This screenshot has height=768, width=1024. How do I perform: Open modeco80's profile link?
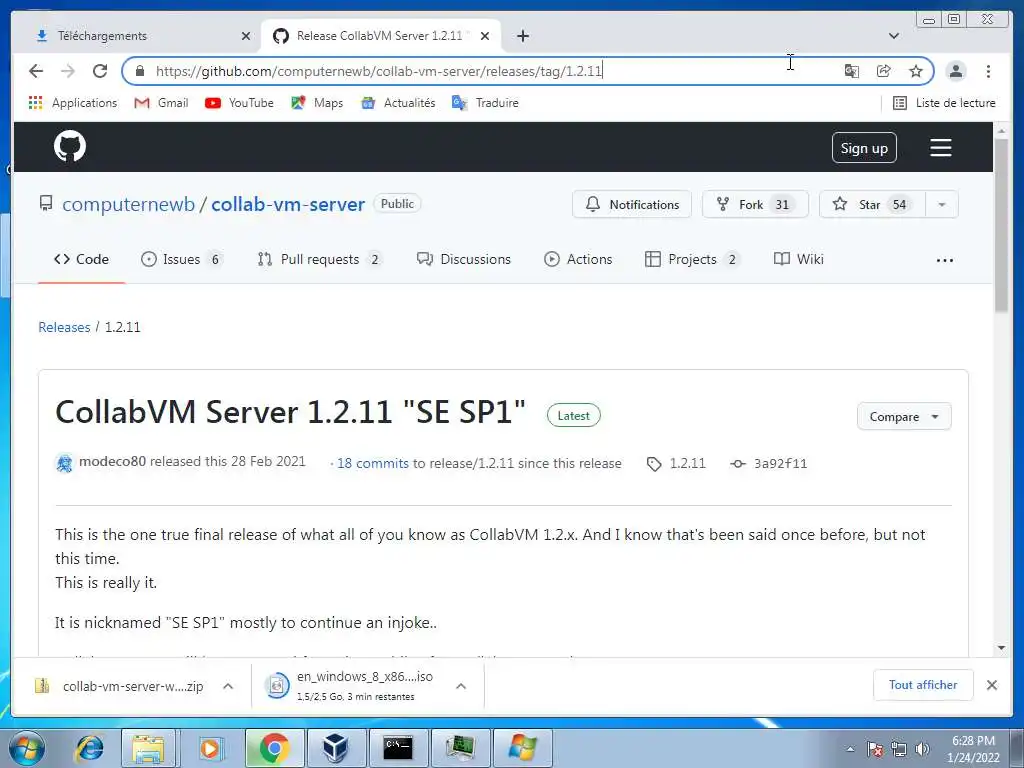pos(112,461)
